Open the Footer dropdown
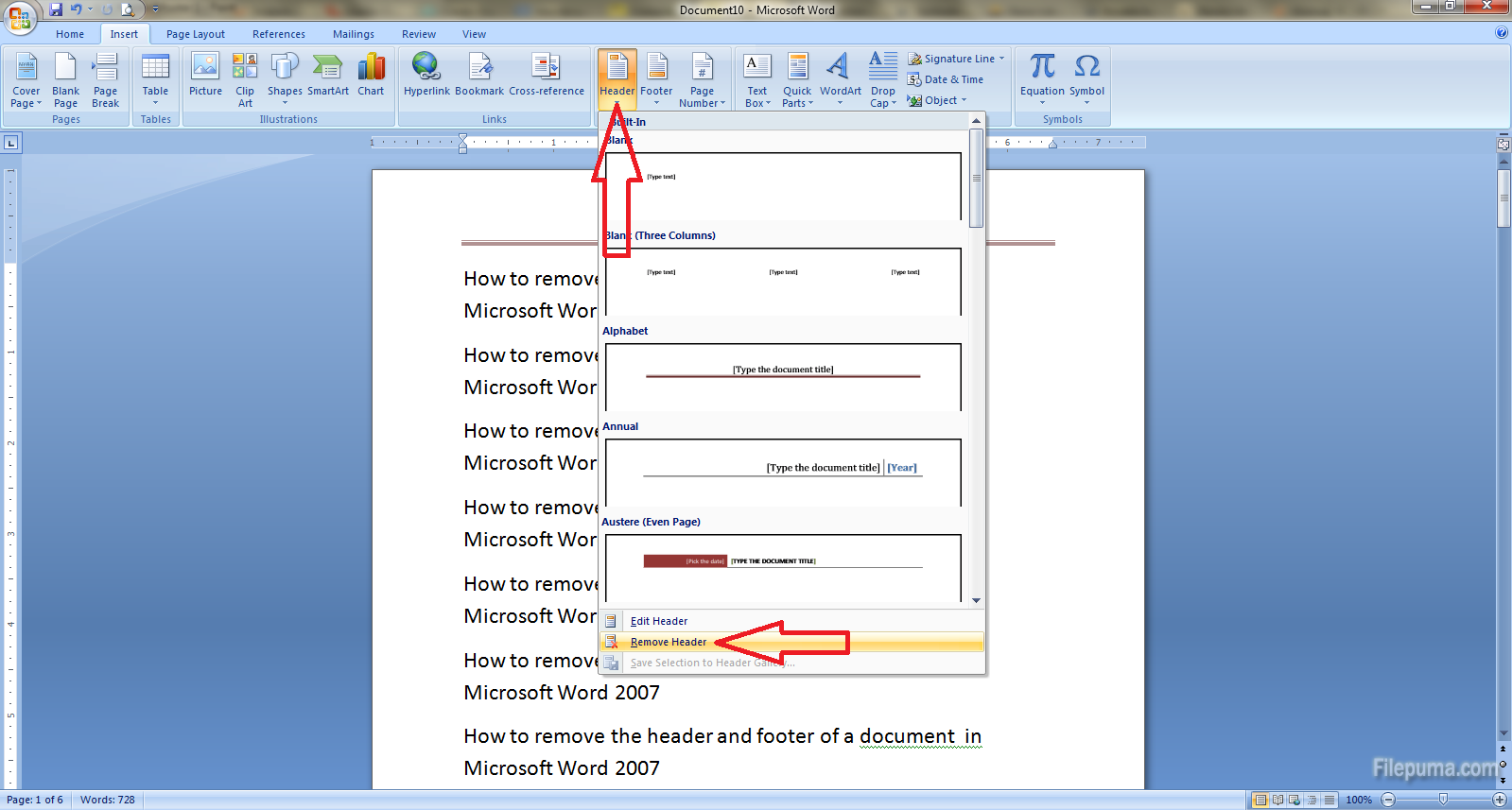Screen dimensions: 1512x810 click(x=656, y=80)
